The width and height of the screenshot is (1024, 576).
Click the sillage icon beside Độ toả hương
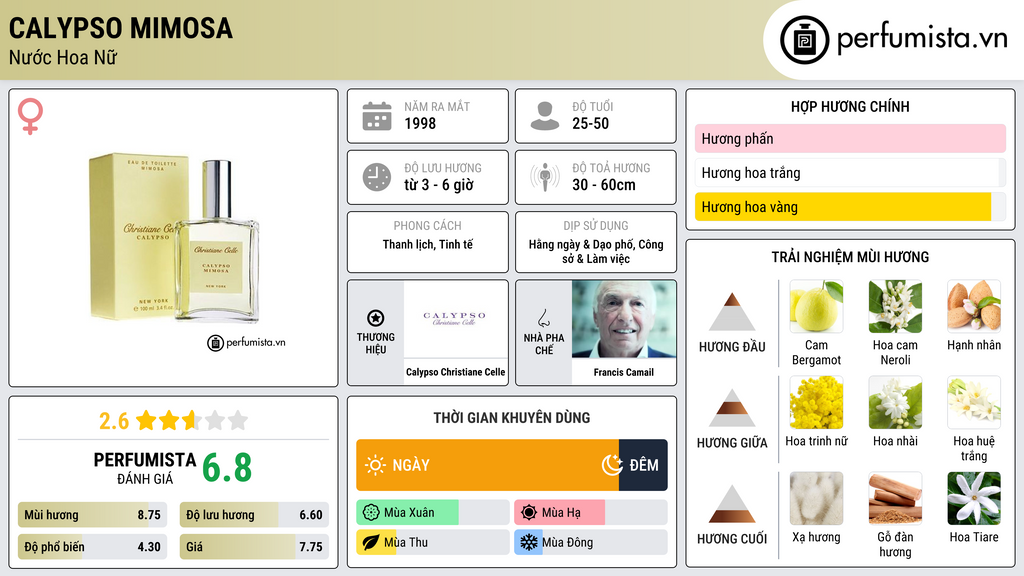545,177
